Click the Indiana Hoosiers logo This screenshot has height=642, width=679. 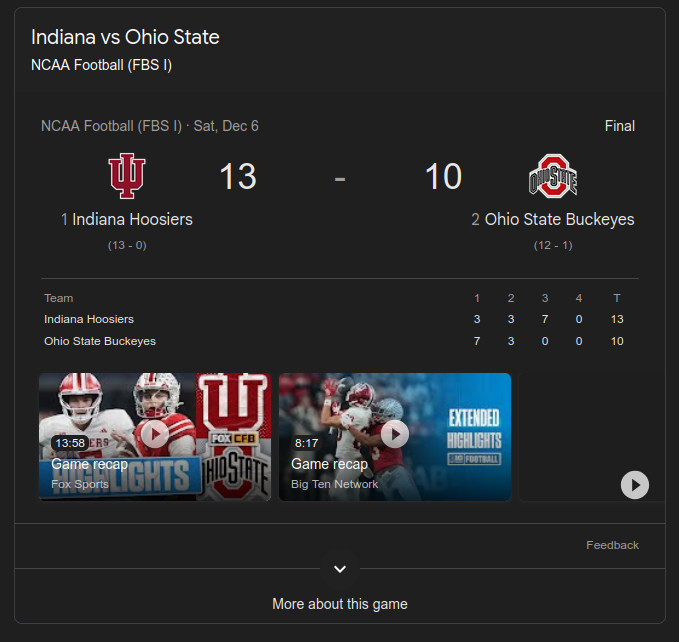(x=127, y=177)
